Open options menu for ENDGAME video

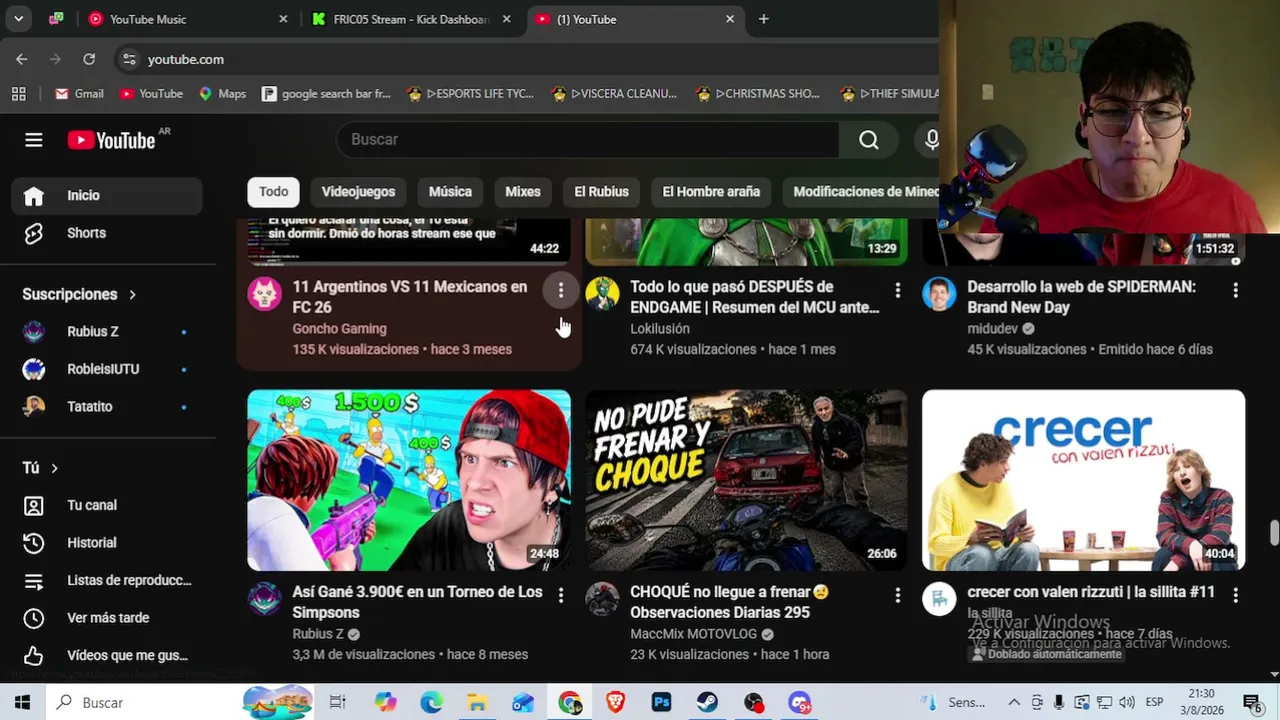(898, 290)
